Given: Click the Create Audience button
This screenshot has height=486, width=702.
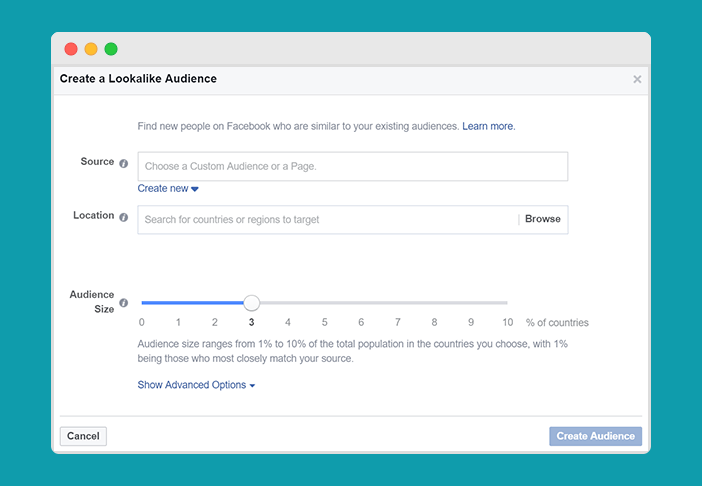Looking at the screenshot, I should point(595,436).
